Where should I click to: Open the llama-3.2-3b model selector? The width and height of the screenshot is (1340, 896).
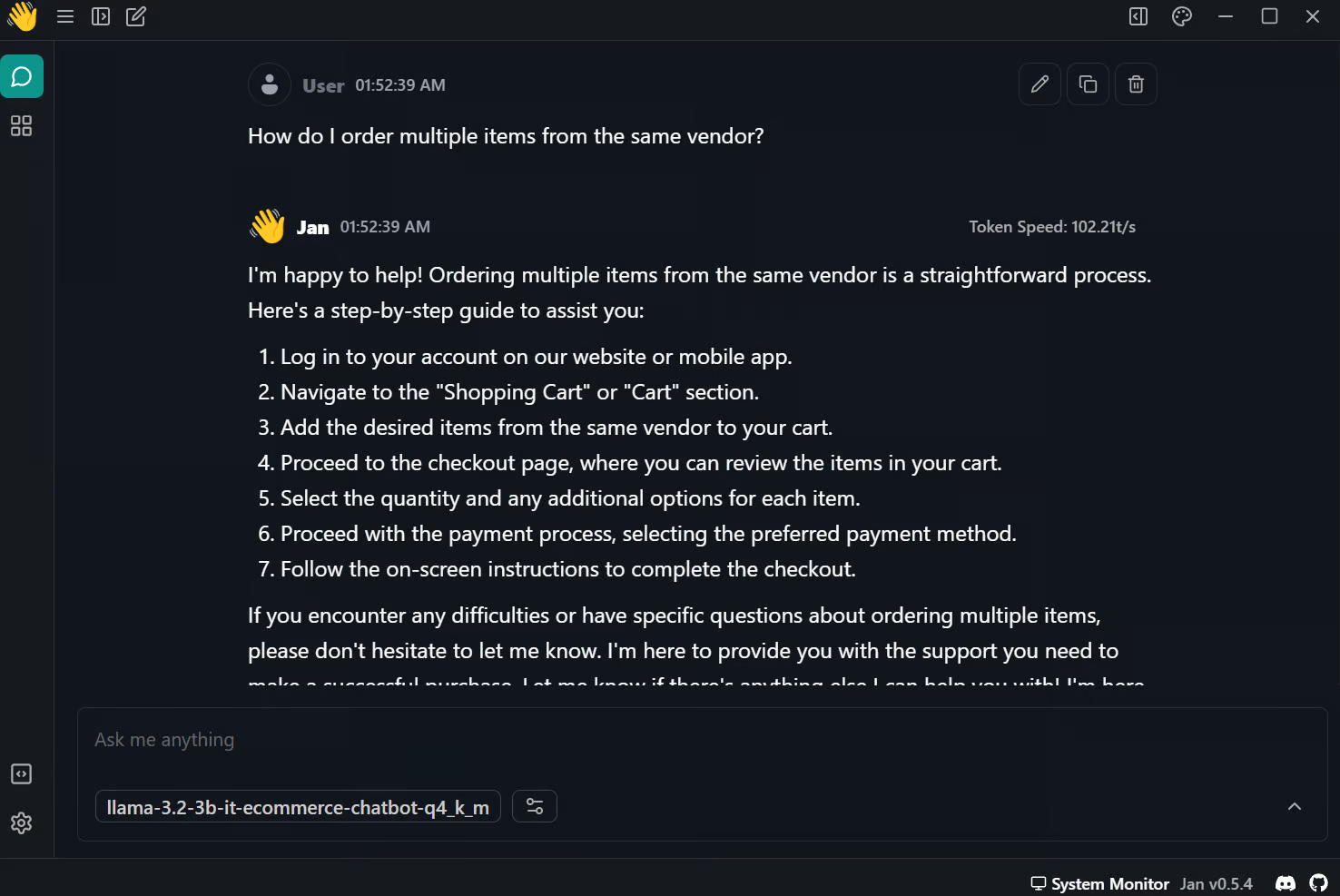point(298,807)
